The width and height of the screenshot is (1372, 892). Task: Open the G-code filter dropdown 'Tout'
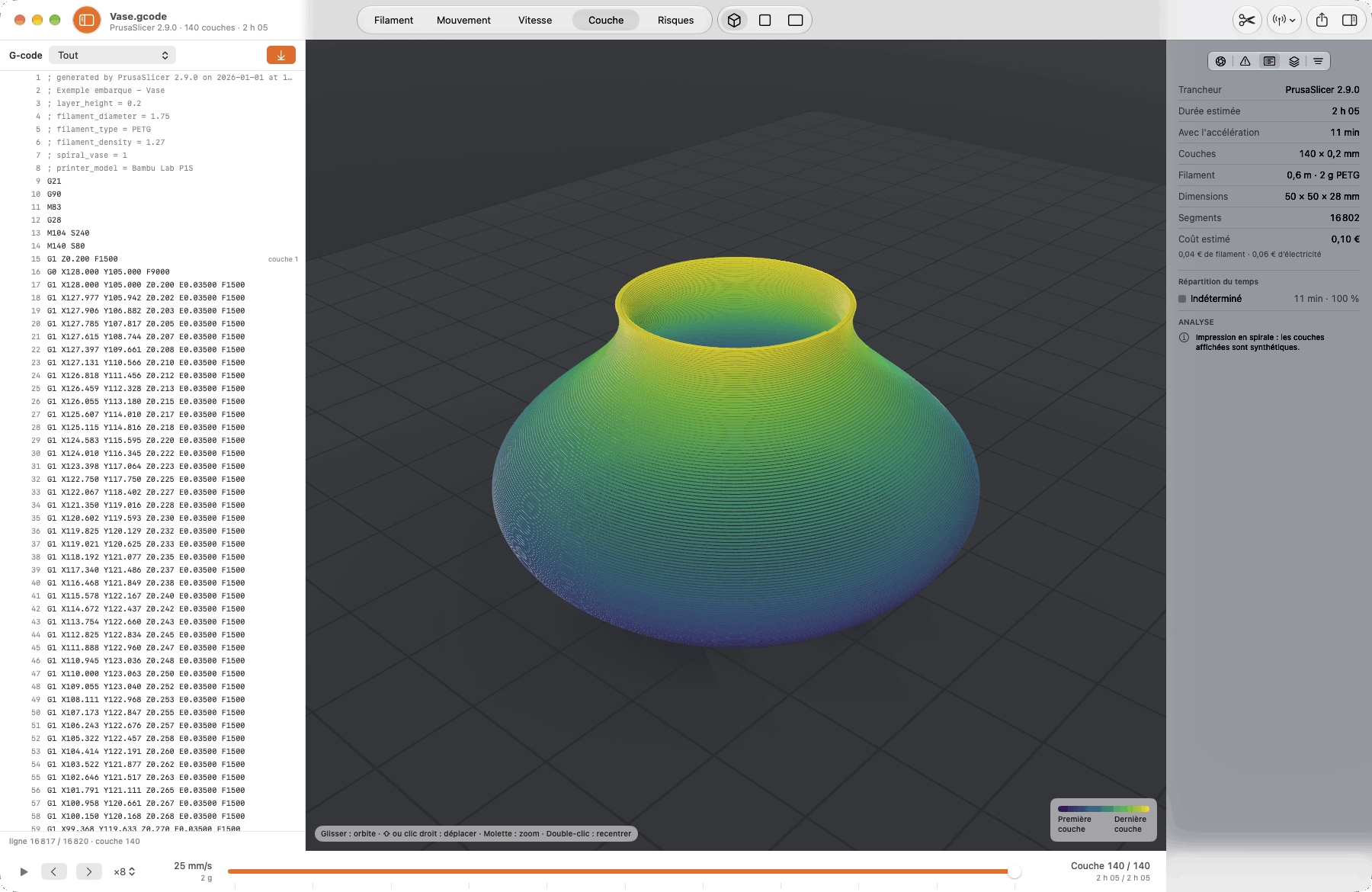pyautogui.click(x=112, y=55)
